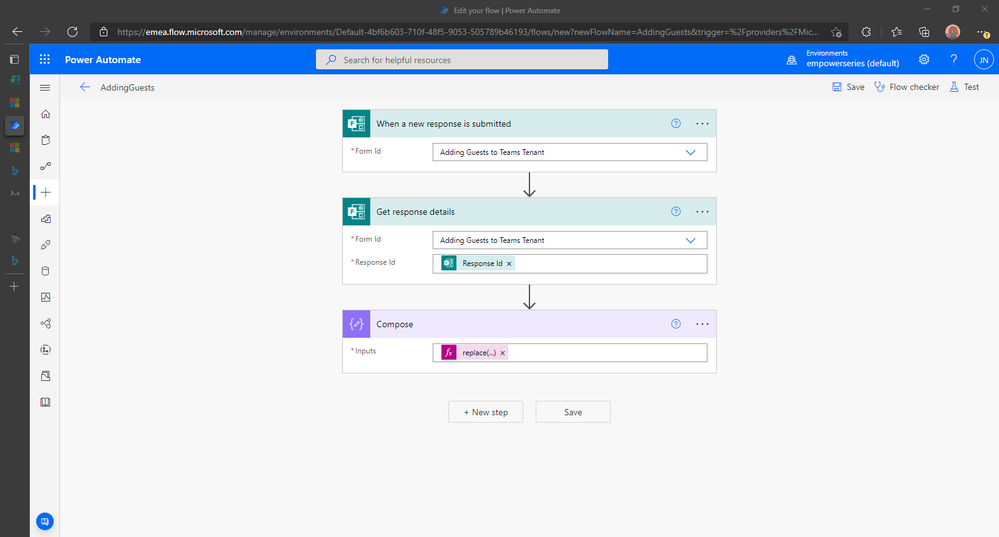
Task: Open more options for the Compose action
Action: coord(702,324)
